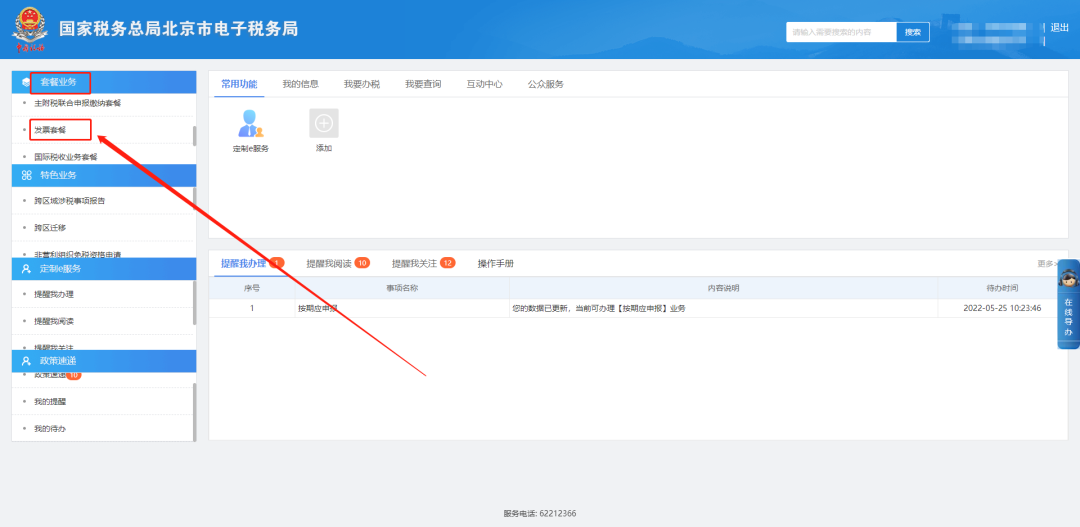Select 跨区域涉税事项报告 in sidebar
1080x527 pixels.
click(69, 201)
